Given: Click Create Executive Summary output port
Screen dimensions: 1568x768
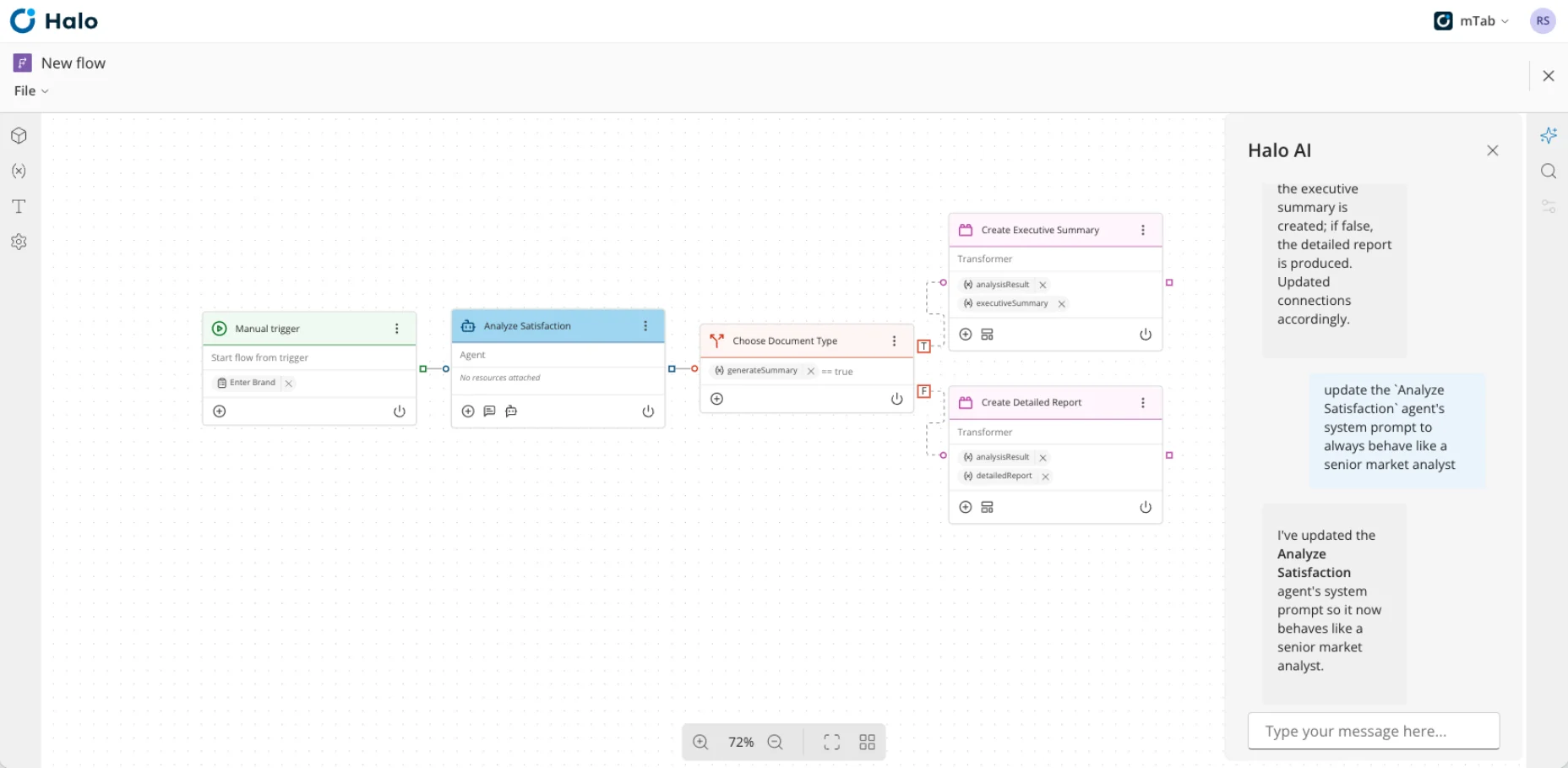Looking at the screenshot, I should pos(1169,283).
